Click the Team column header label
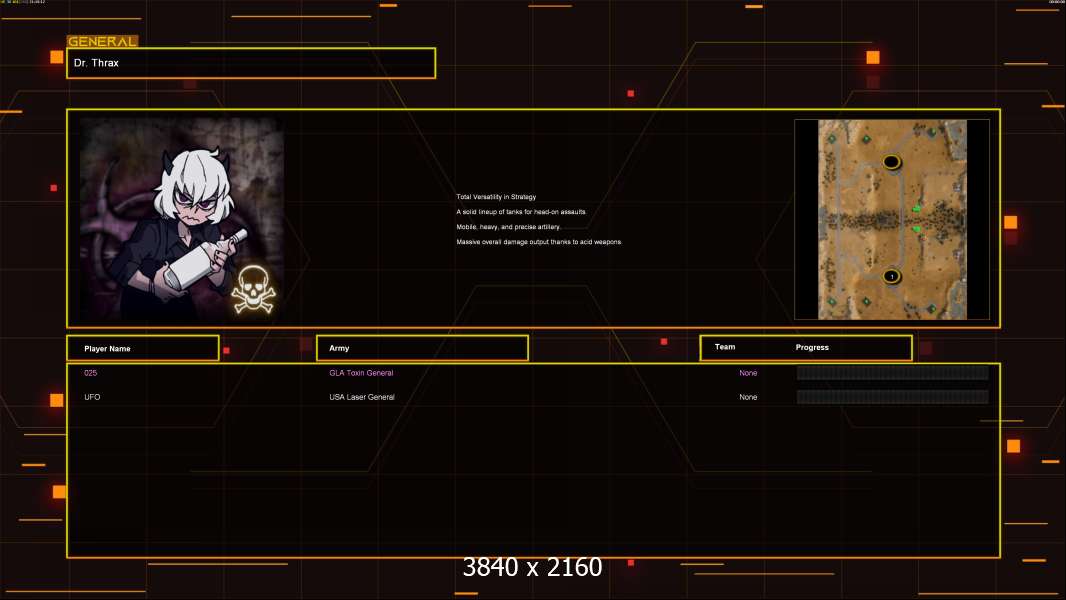 click(725, 347)
